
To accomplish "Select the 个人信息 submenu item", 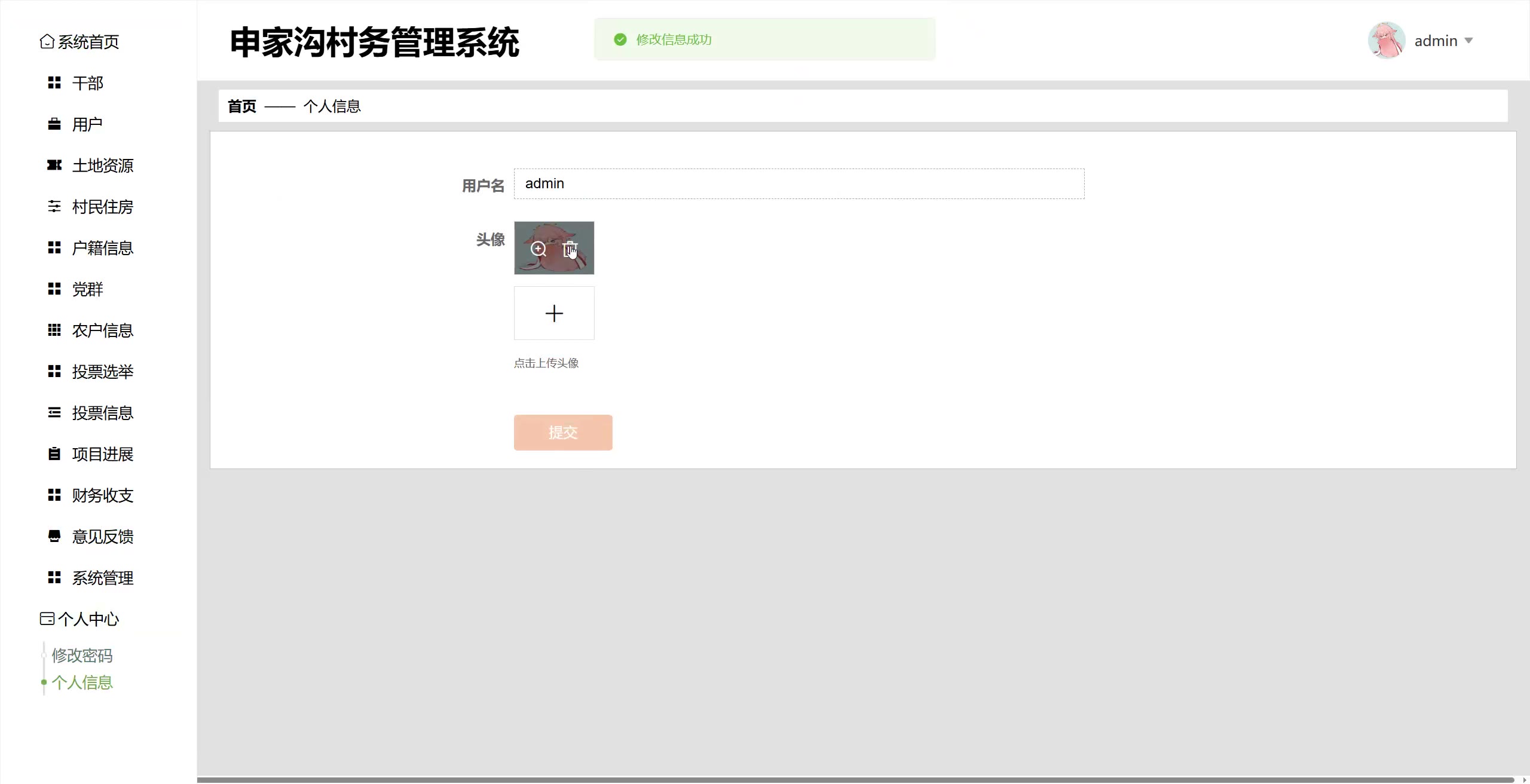I will point(82,682).
